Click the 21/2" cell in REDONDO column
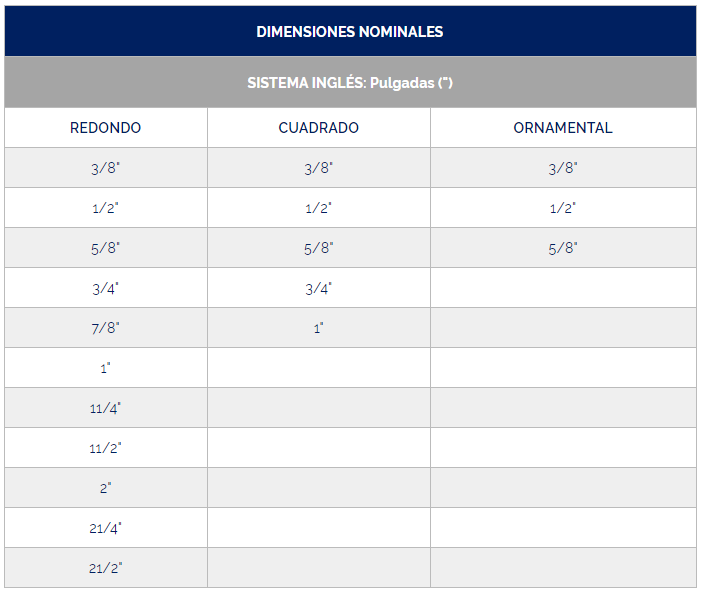This screenshot has width=704, height=593. [105, 568]
